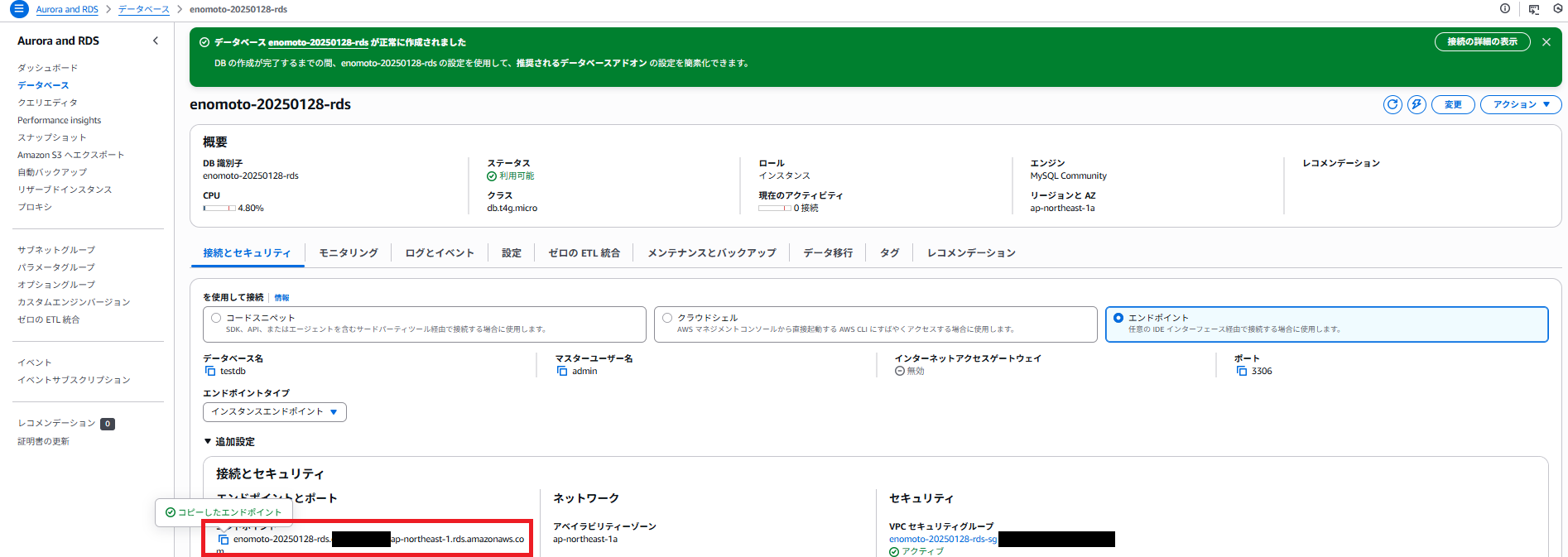
Task: Click the 利用可能 status value
Action: pos(511,176)
